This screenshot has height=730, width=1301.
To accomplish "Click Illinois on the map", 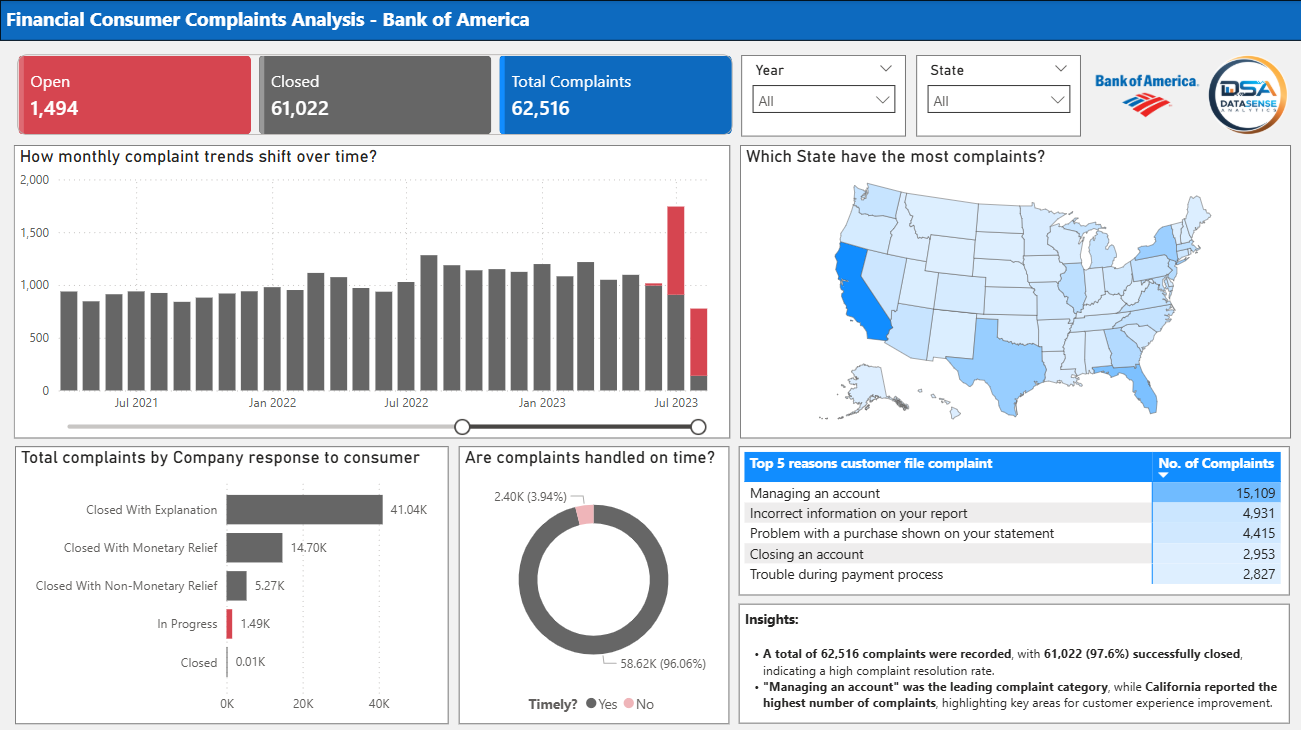I will pyautogui.click(x=1072, y=288).
